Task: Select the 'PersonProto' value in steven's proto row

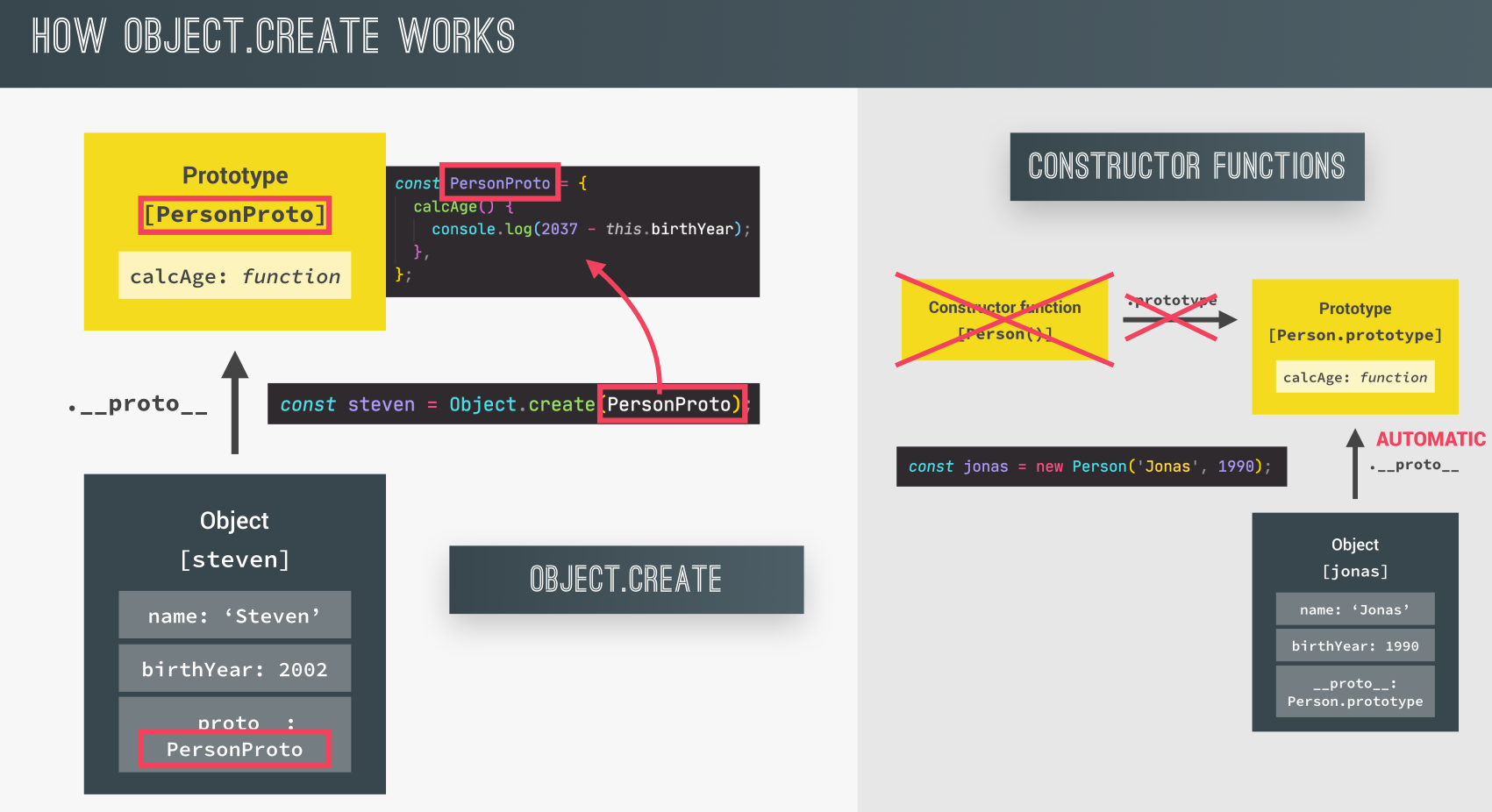Action: coord(235,749)
